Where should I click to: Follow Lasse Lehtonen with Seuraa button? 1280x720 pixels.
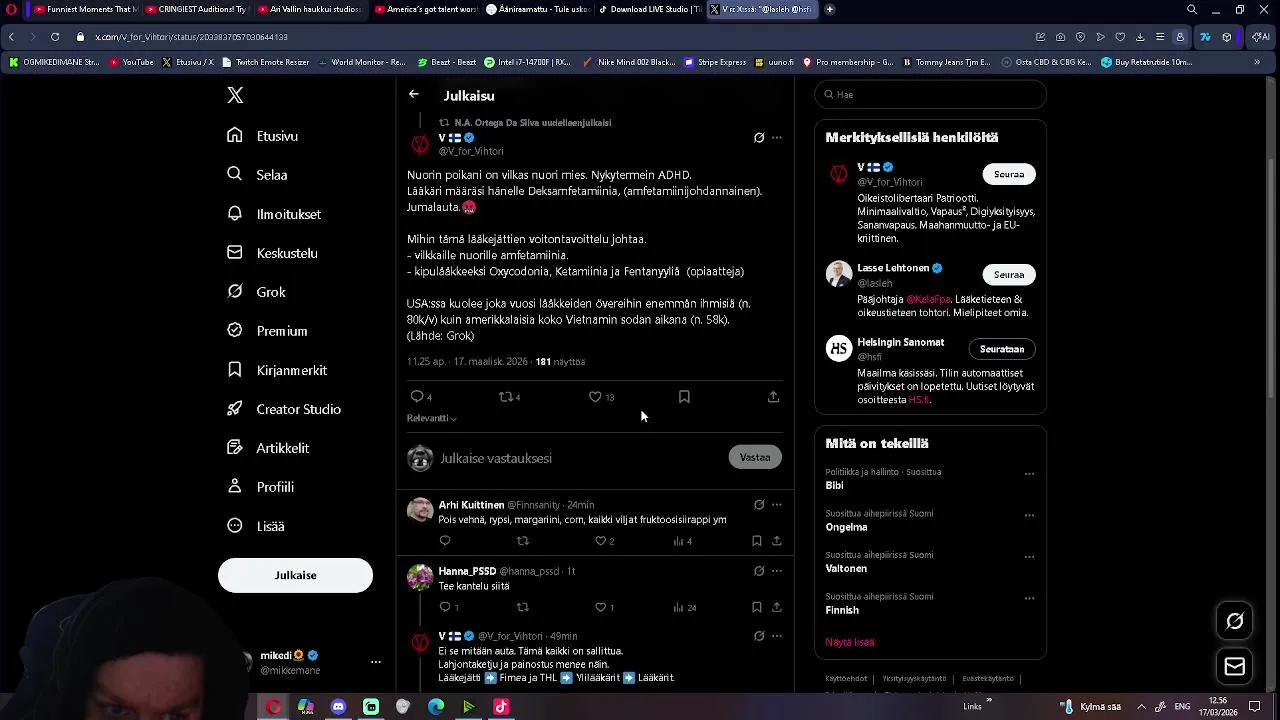tap(1009, 274)
